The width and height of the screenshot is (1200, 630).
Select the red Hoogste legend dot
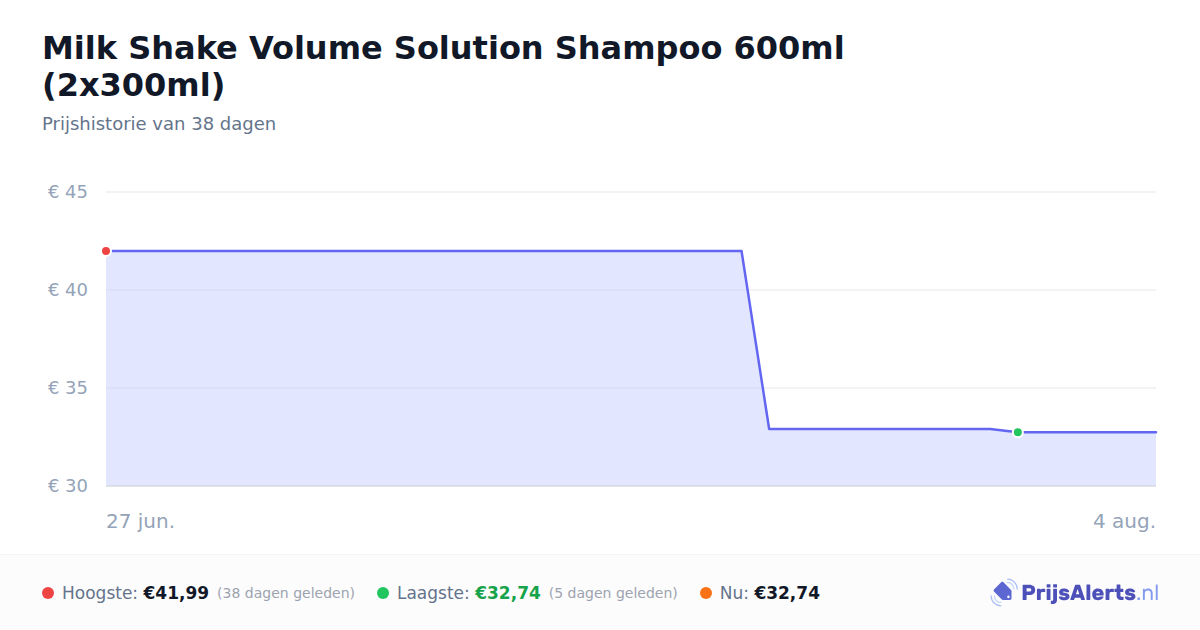[x=48, y=593]
